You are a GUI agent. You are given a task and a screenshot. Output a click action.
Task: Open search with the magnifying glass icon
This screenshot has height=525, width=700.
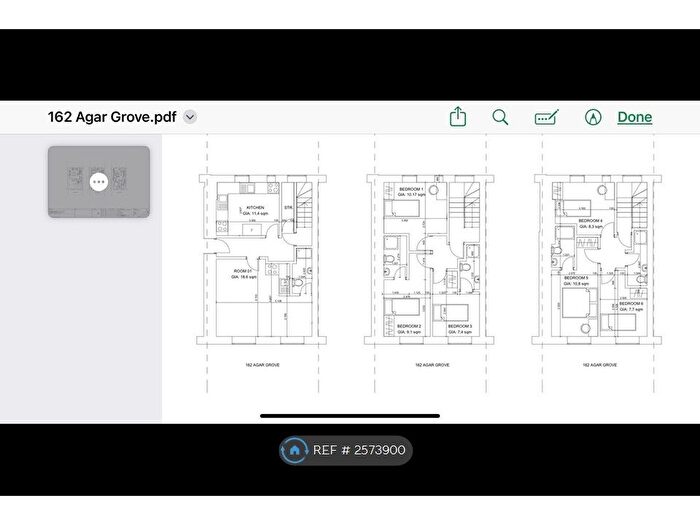[501, 117]
